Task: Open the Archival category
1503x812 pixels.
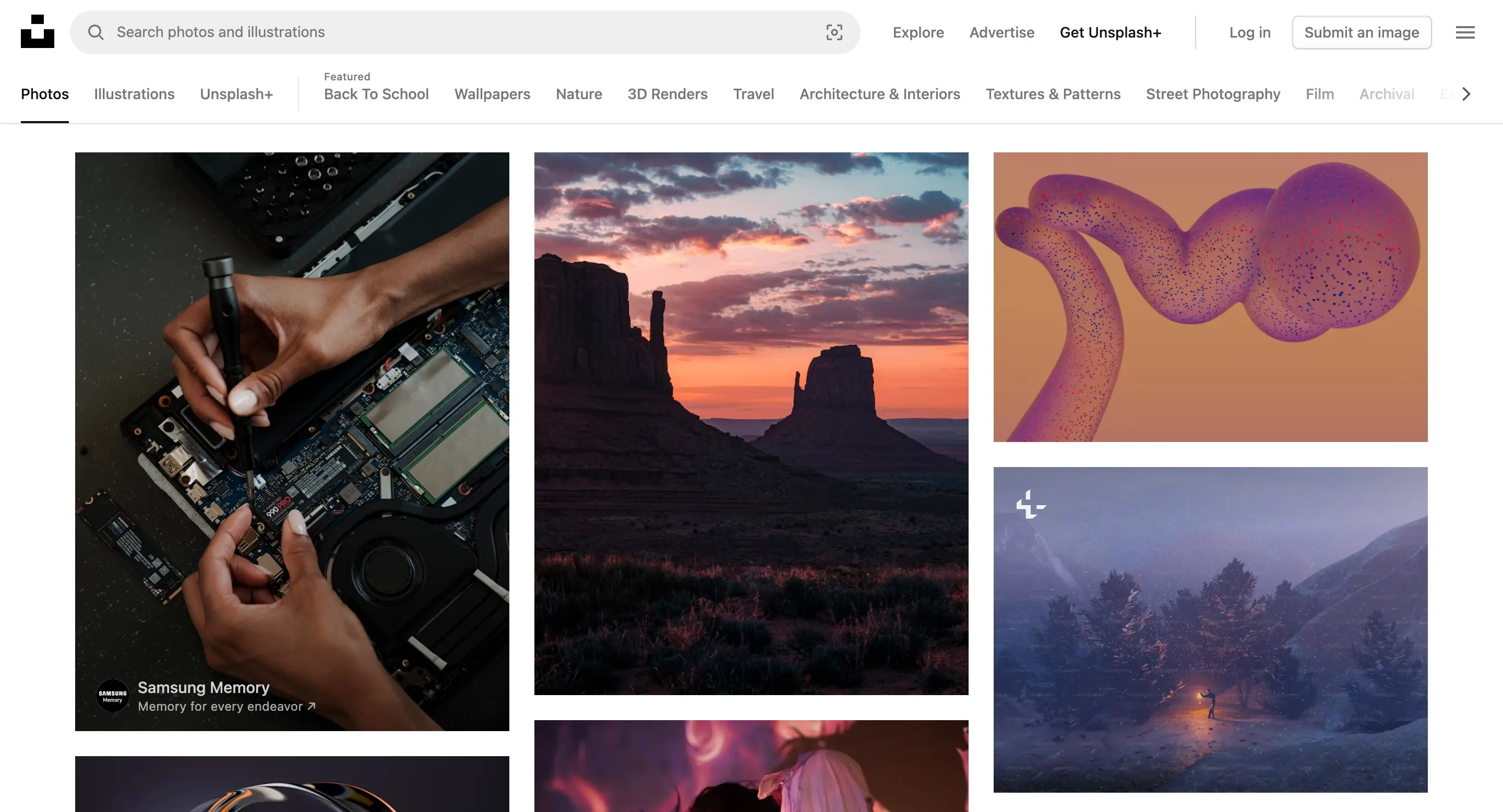Action: [1386, 94]
